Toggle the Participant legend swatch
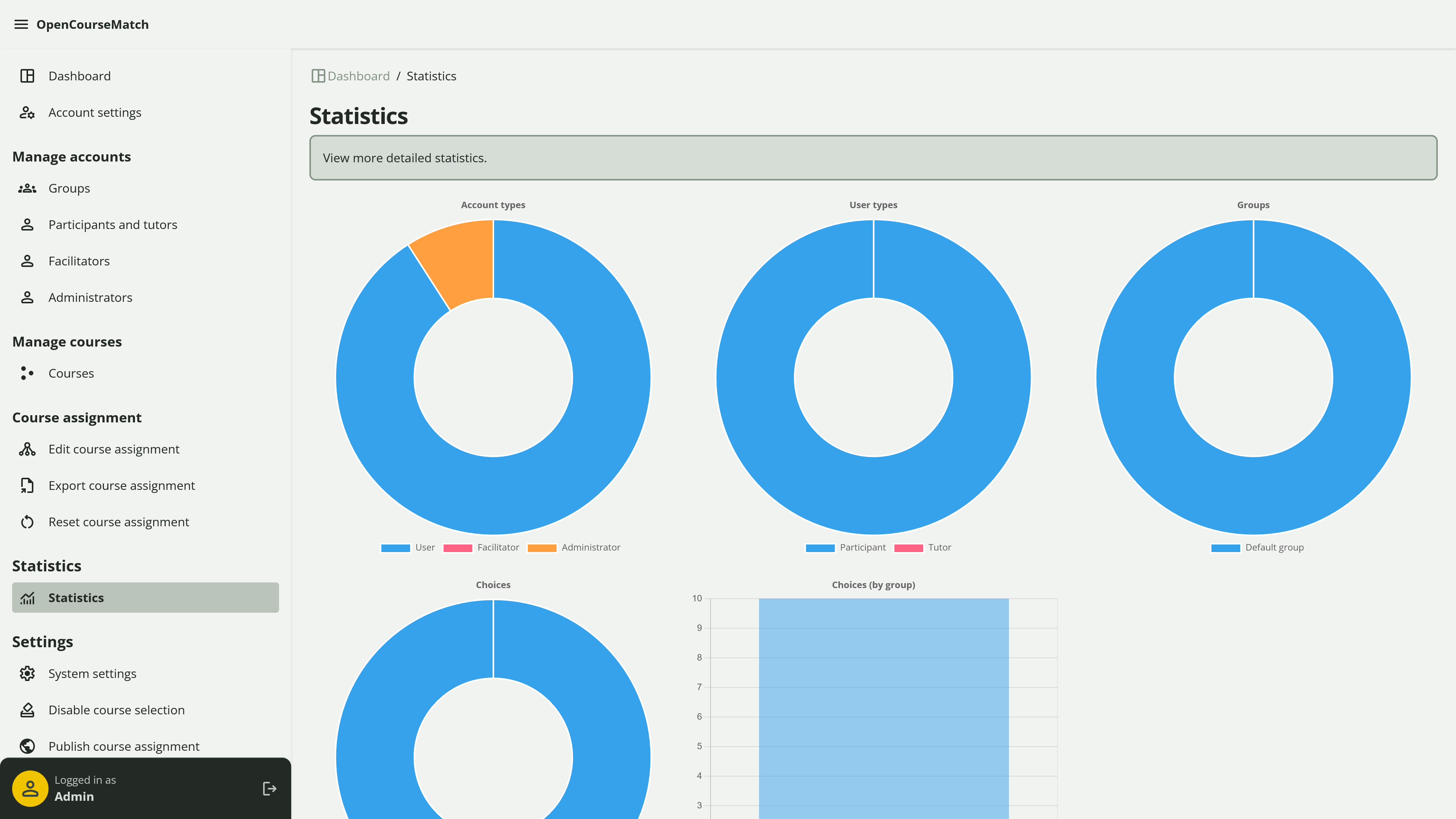This screenshot has width=1456, height=819. click(820, 548)
